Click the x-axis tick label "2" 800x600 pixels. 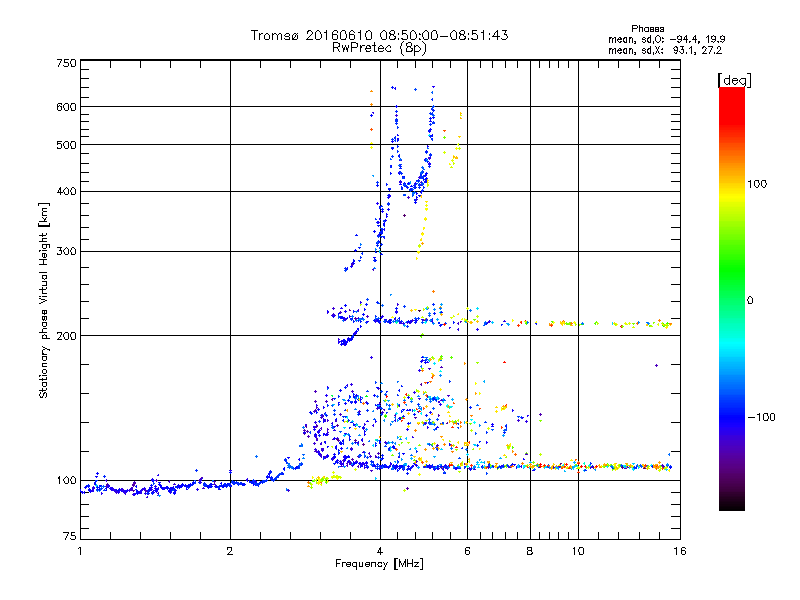pyautogui.click(x=230, y=551)
